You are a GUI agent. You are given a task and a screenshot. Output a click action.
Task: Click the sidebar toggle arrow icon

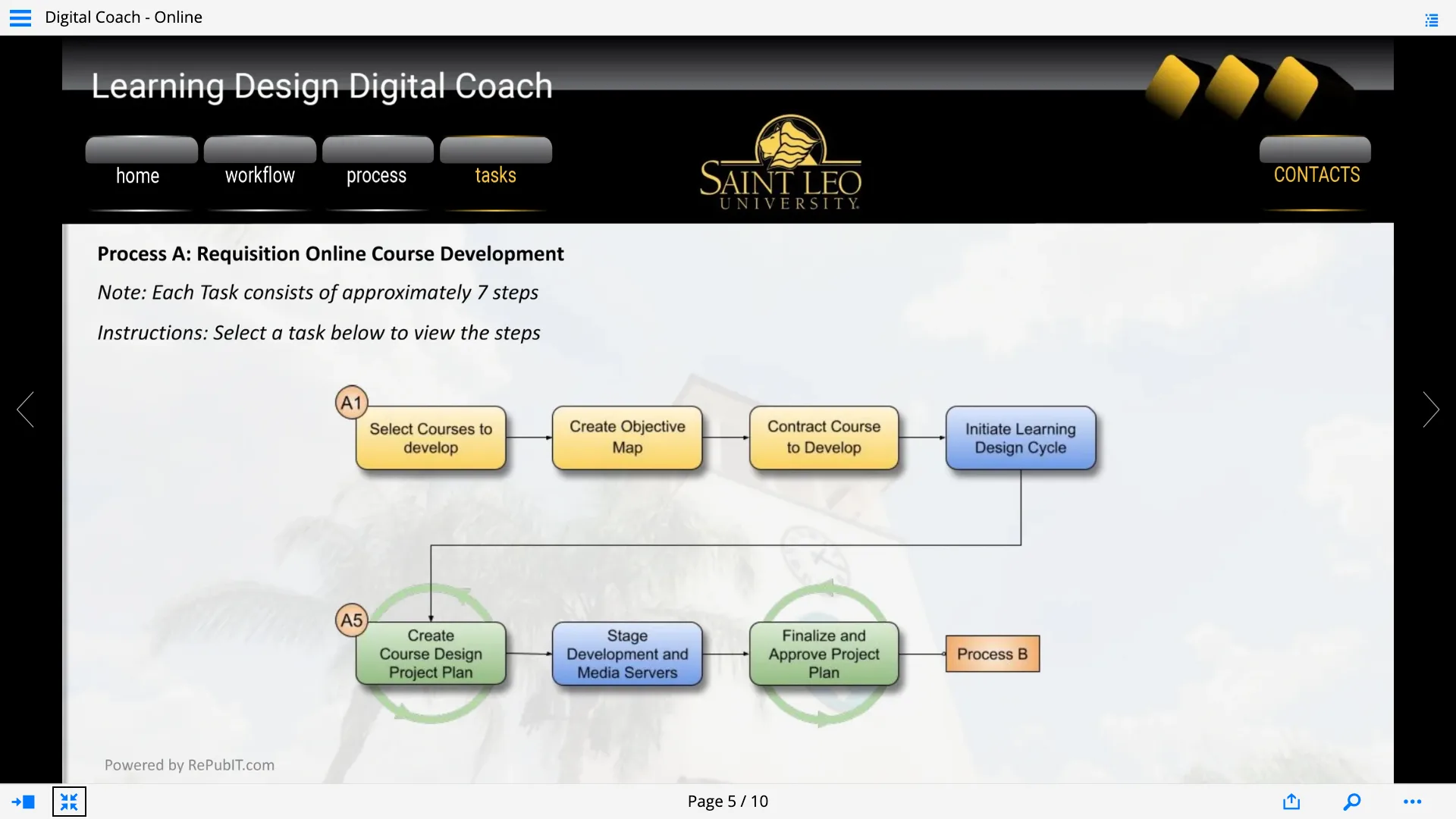(x=23, y=802)
